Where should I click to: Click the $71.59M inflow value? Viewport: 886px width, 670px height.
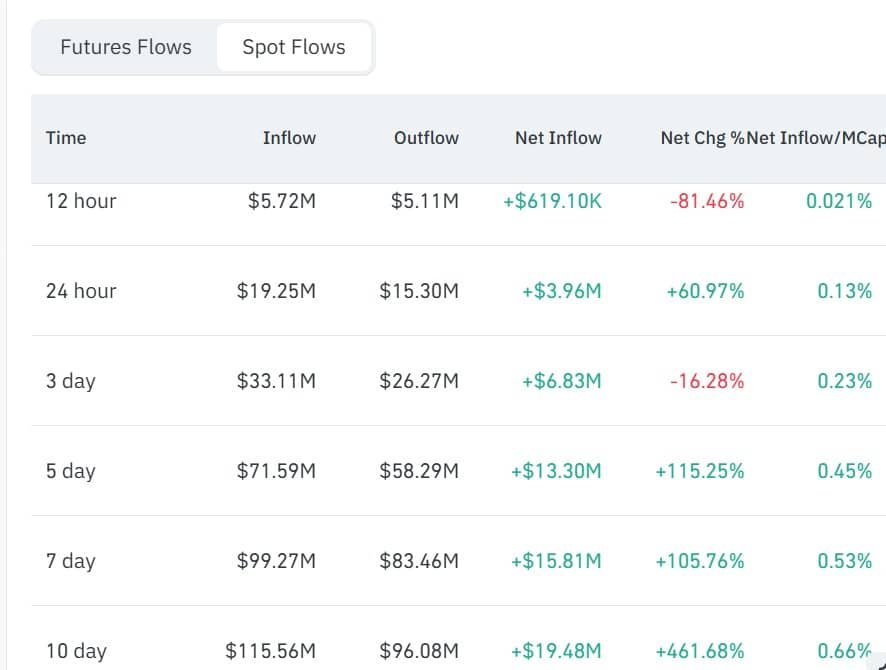pos(276,471)
